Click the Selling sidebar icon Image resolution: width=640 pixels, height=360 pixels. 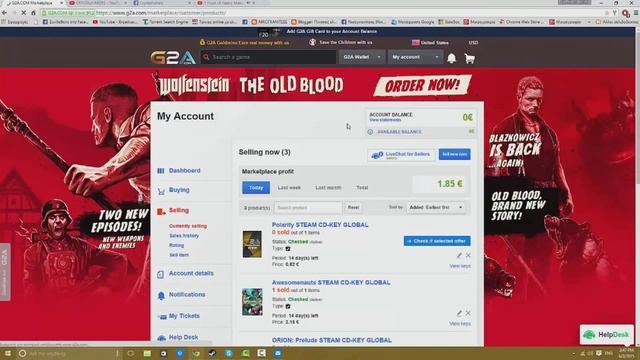click(x=161, y=211)
